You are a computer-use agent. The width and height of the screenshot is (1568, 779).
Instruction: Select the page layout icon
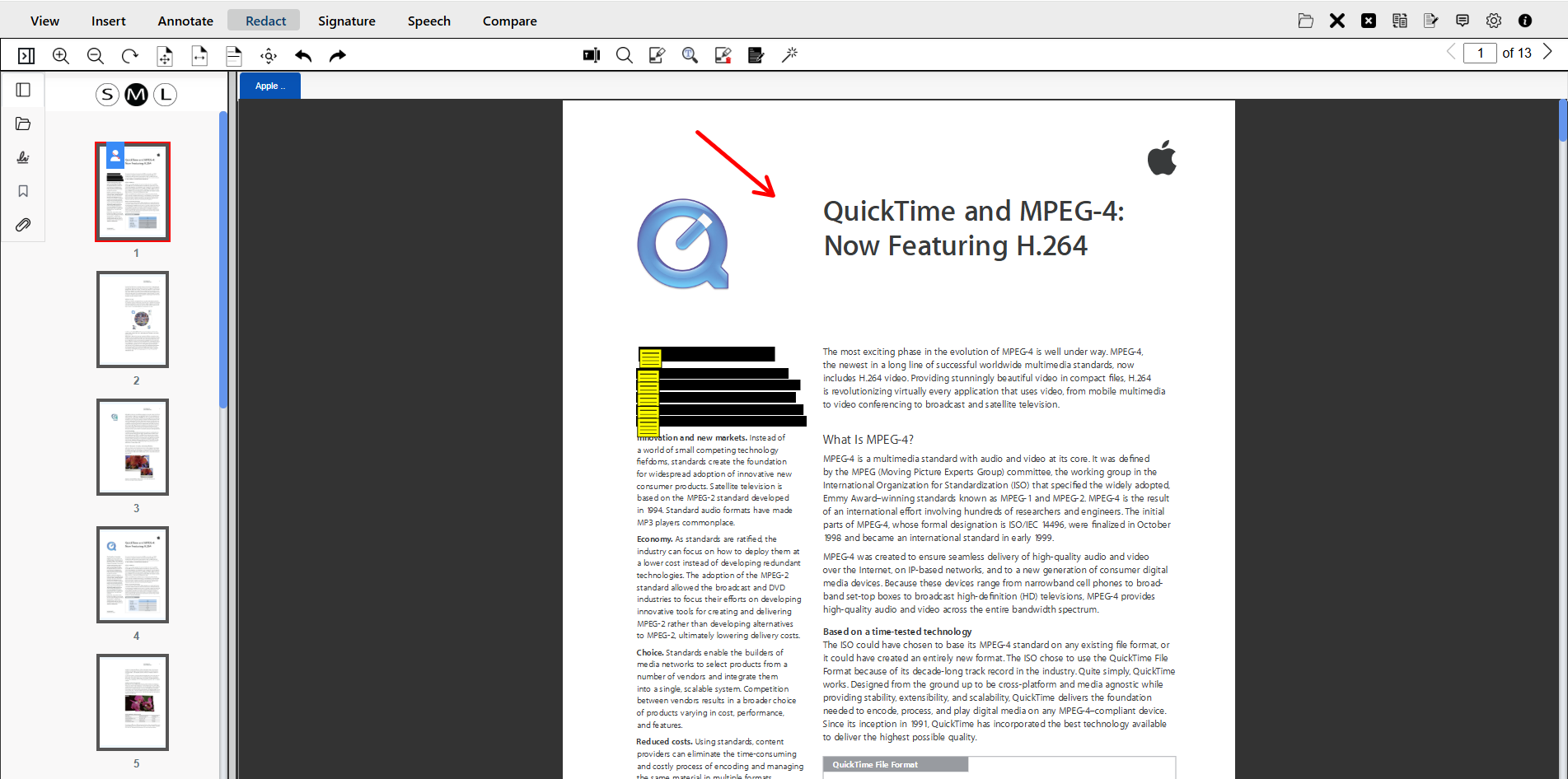coord(234,55)
